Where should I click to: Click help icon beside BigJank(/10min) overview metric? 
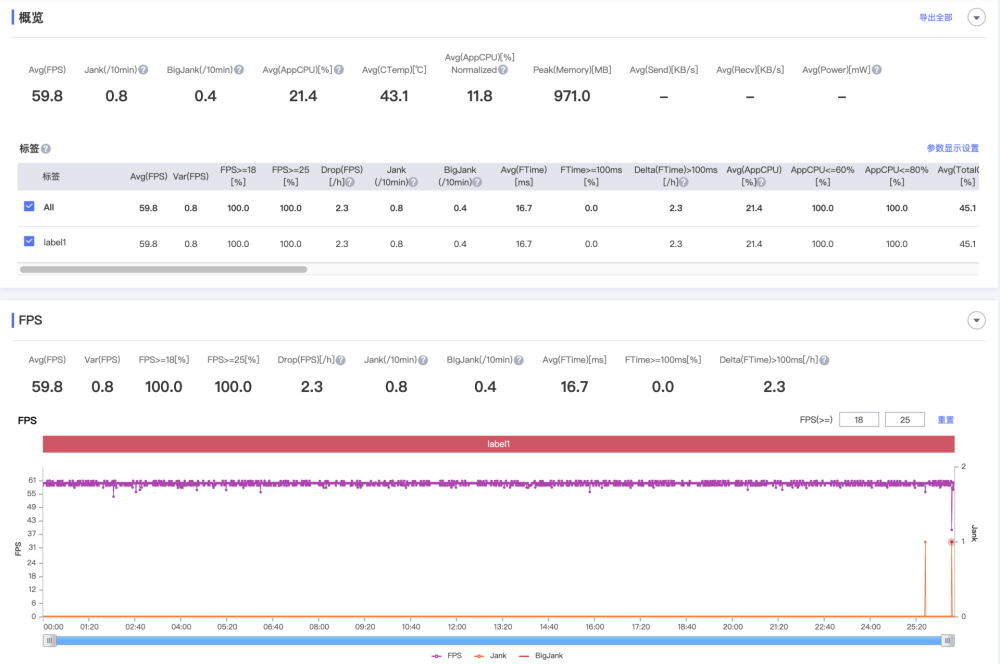click(x=239, y=70)
